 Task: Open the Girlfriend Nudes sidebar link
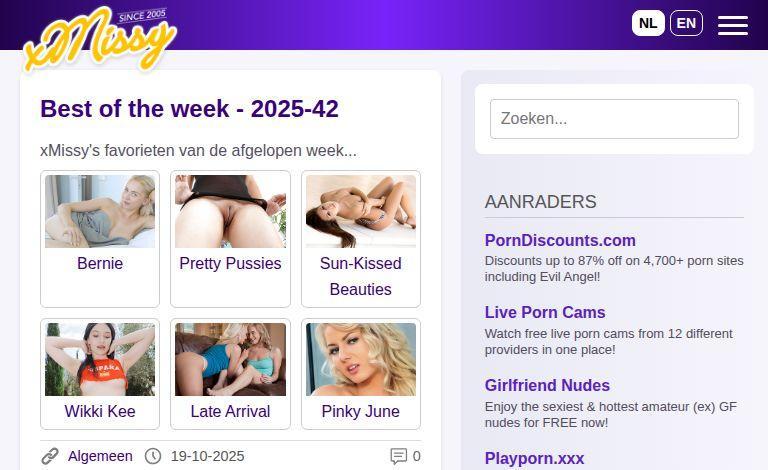[x=547, y=385]
